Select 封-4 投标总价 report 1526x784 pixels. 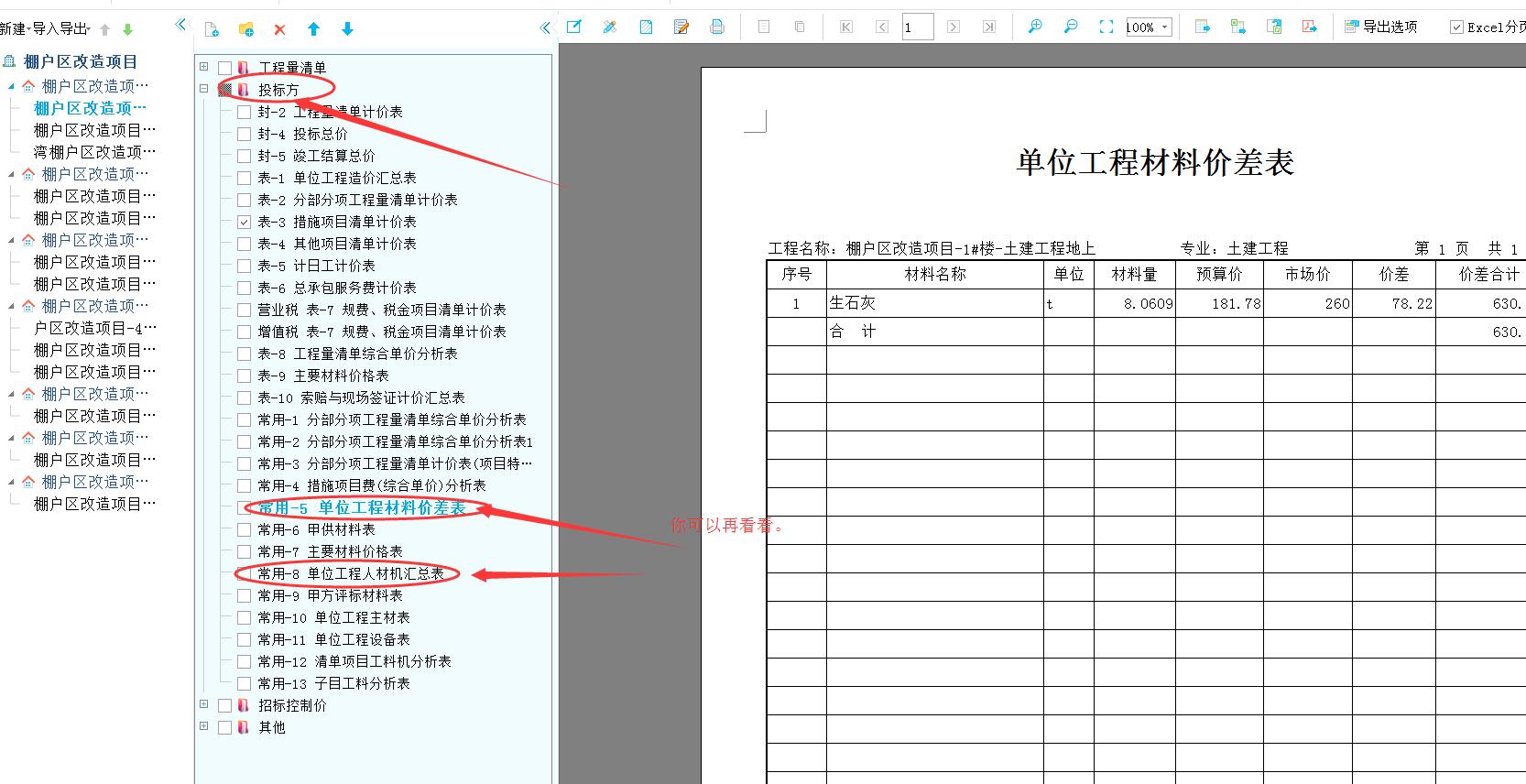pos(303,134)
